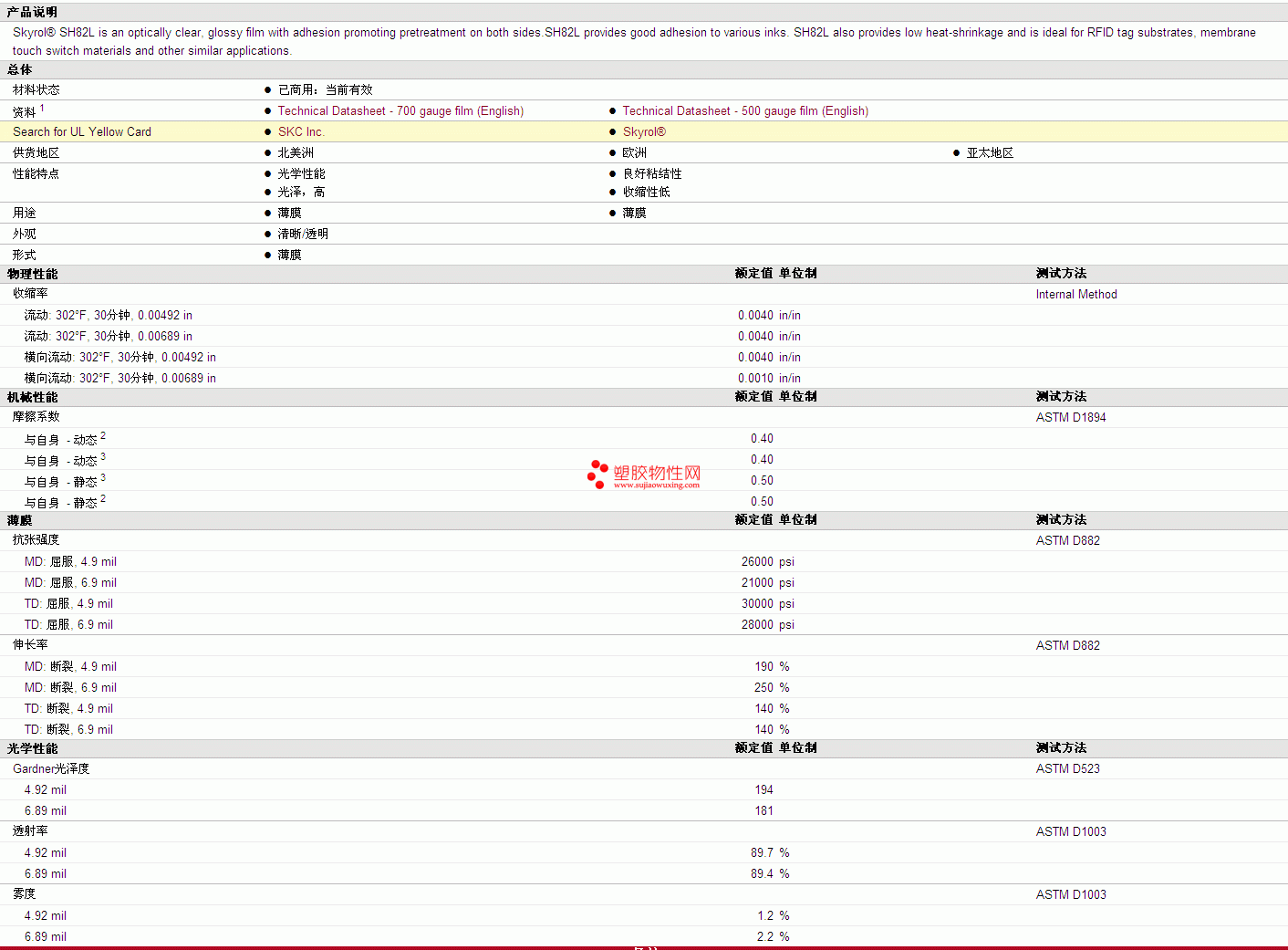Click the 1.2 % haze value
1288x950 pixels.
click(x=774, y=915)
